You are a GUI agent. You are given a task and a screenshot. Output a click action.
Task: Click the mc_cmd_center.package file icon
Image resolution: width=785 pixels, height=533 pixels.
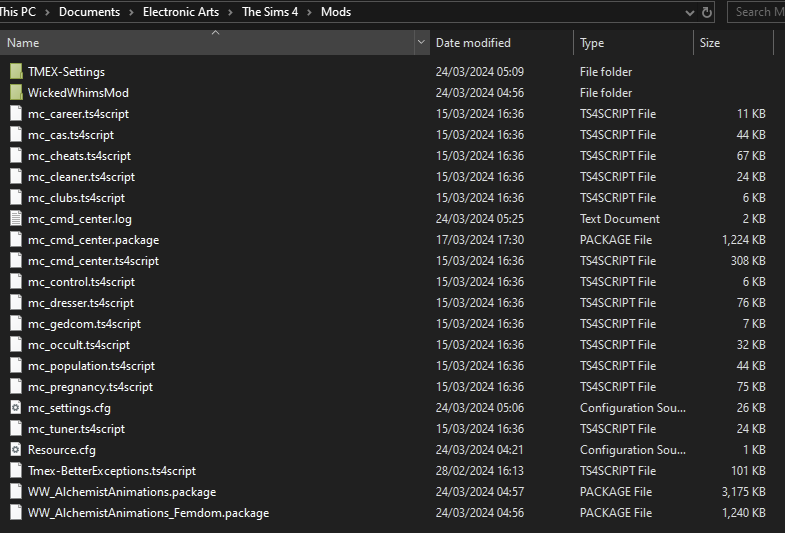point(15,240)
